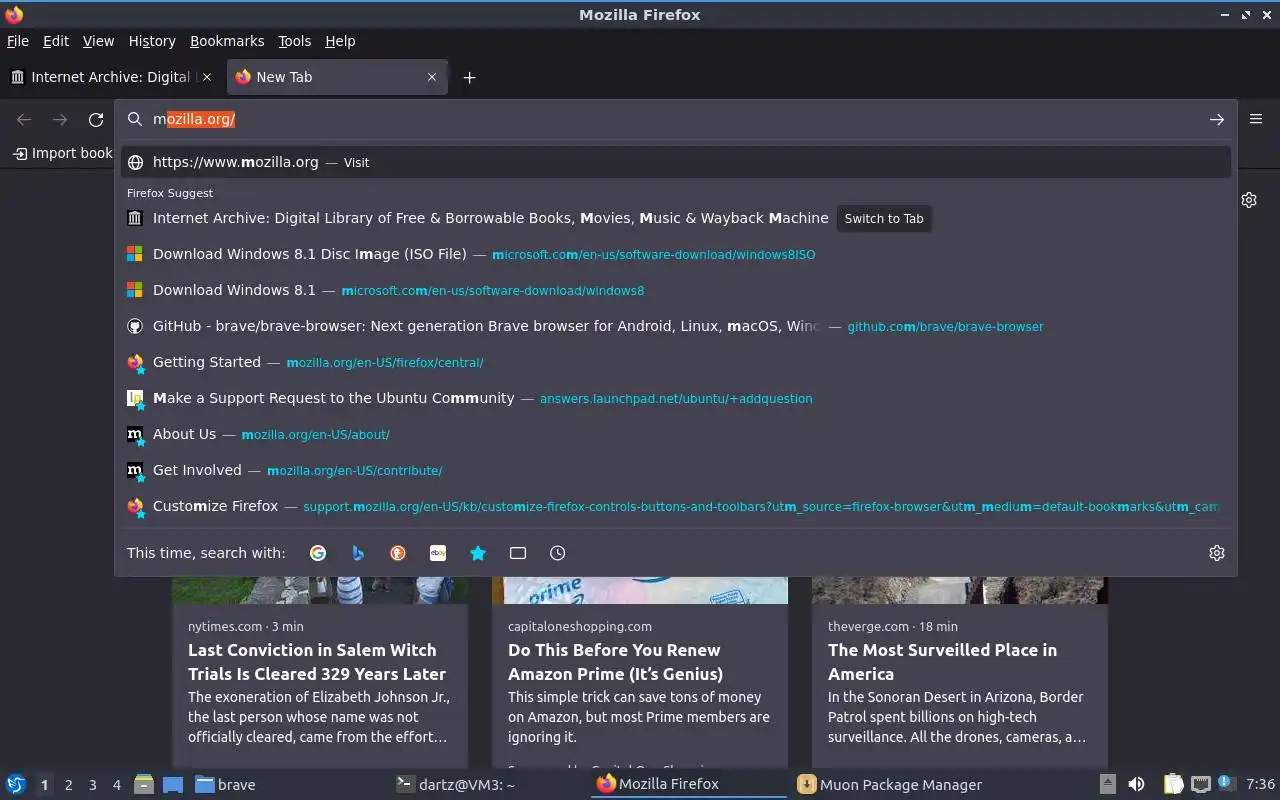Click the Amazon Prime article thumbnail image
Viewport: 1280px width, 800px height.
pos(640,590)
